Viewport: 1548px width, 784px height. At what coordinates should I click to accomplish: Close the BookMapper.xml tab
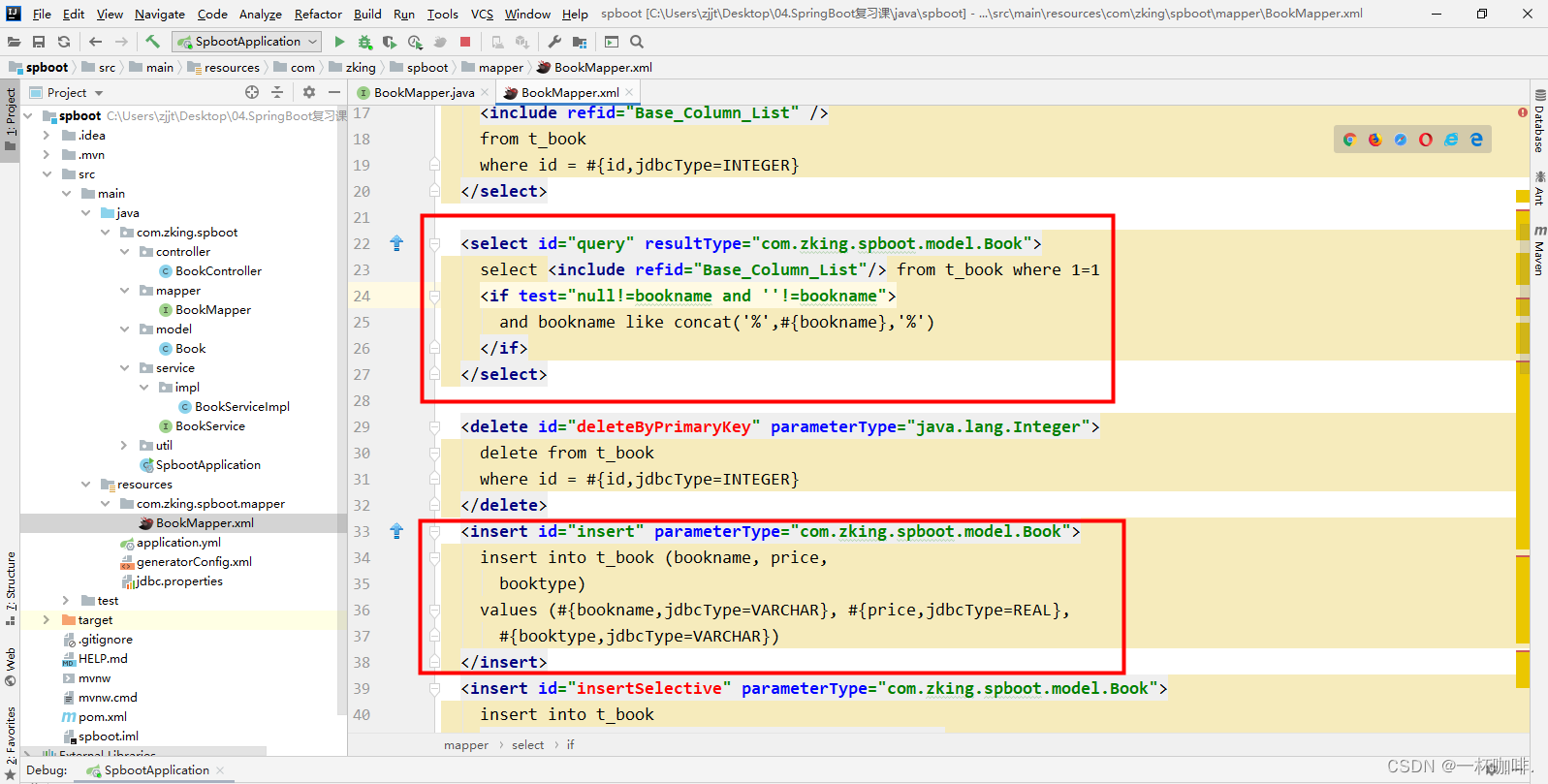(x=629, y=92)
